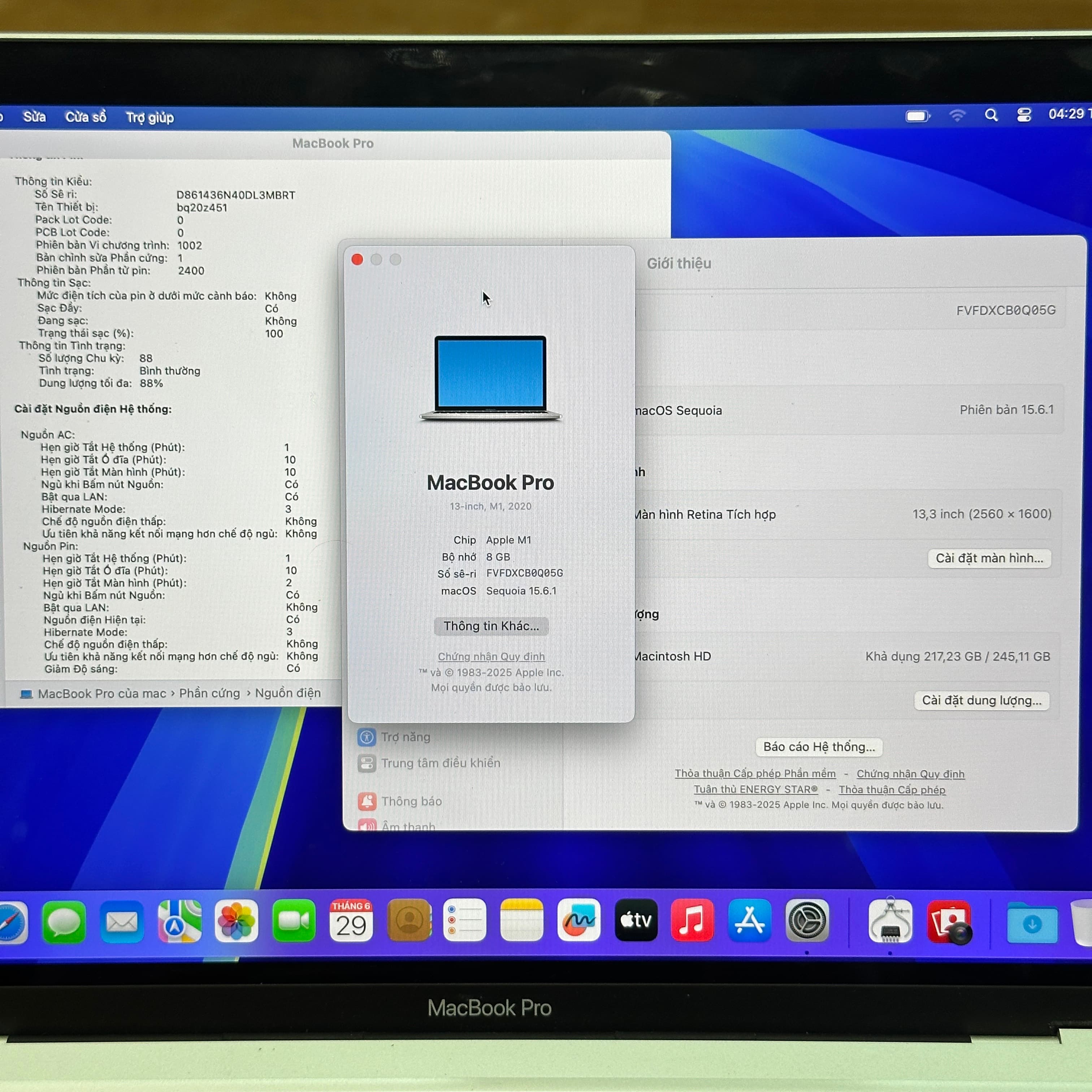
Task: Click macOS Sequoia version row in Settings
Action: click(x=847, y=410)
